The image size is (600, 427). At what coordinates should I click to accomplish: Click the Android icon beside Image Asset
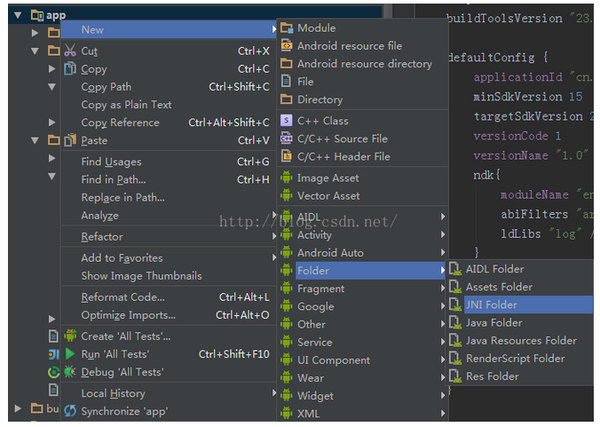pyautogui.click(x=286, y=178)
